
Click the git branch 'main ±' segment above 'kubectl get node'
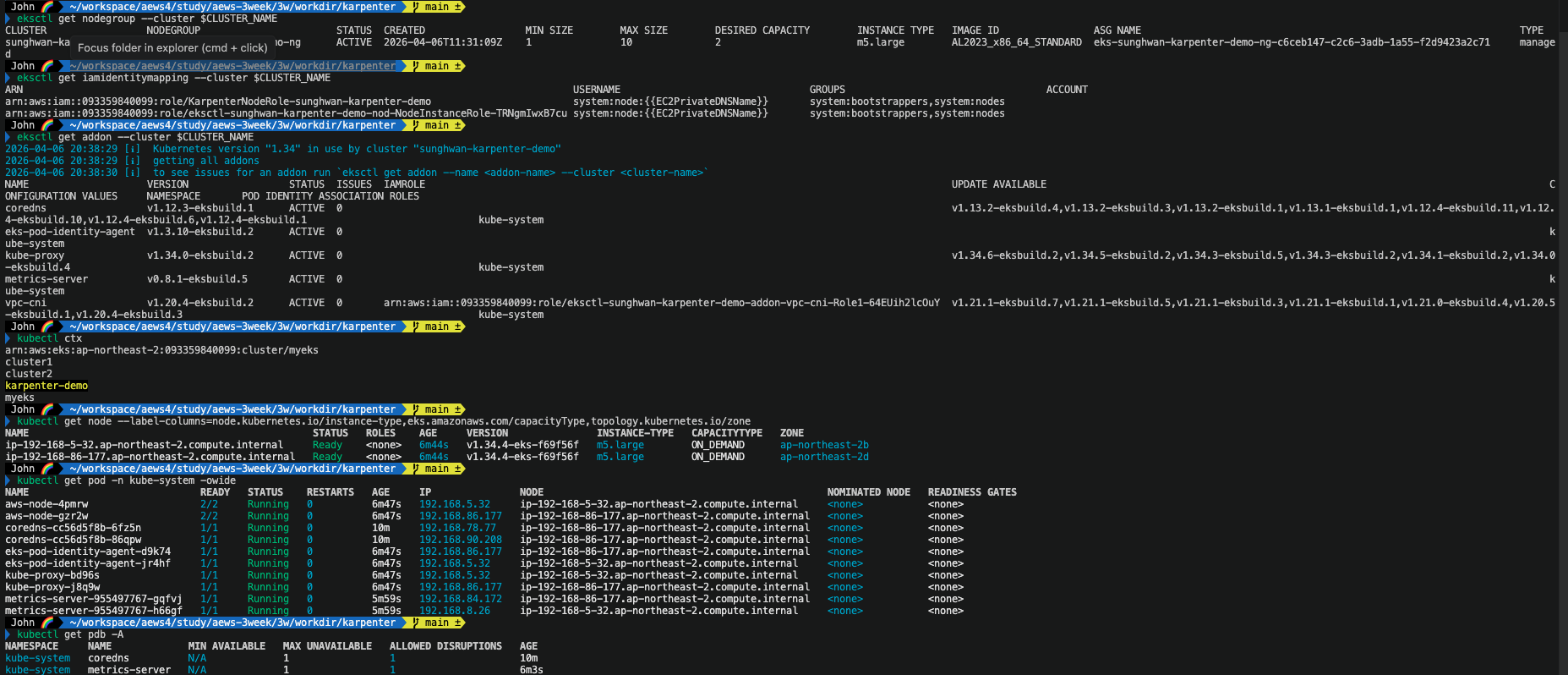click(438, 409)
